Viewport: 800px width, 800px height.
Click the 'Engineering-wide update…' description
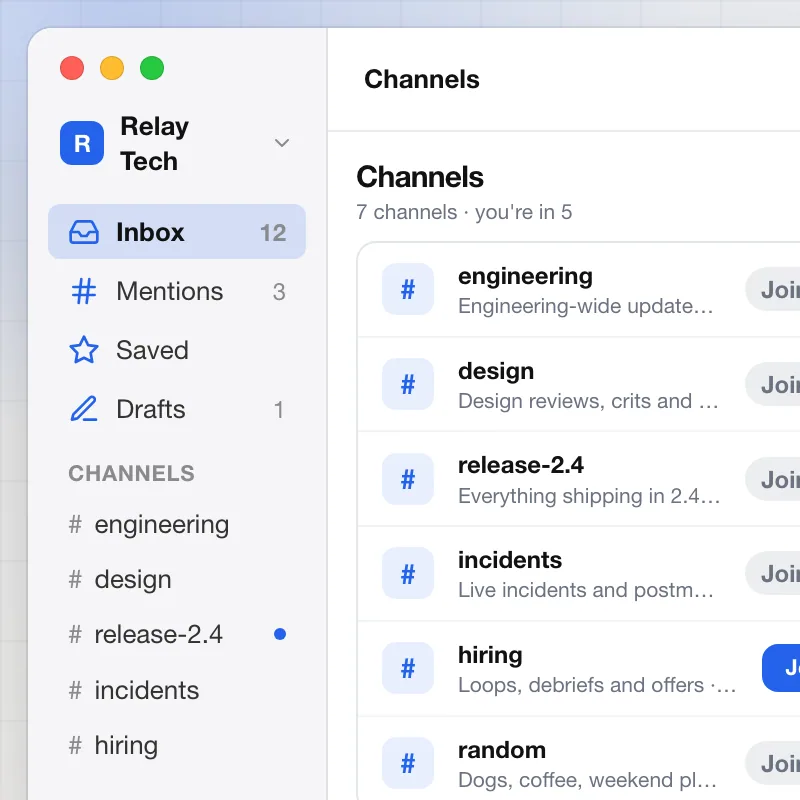pyautogui.click(x=585, y=306)
